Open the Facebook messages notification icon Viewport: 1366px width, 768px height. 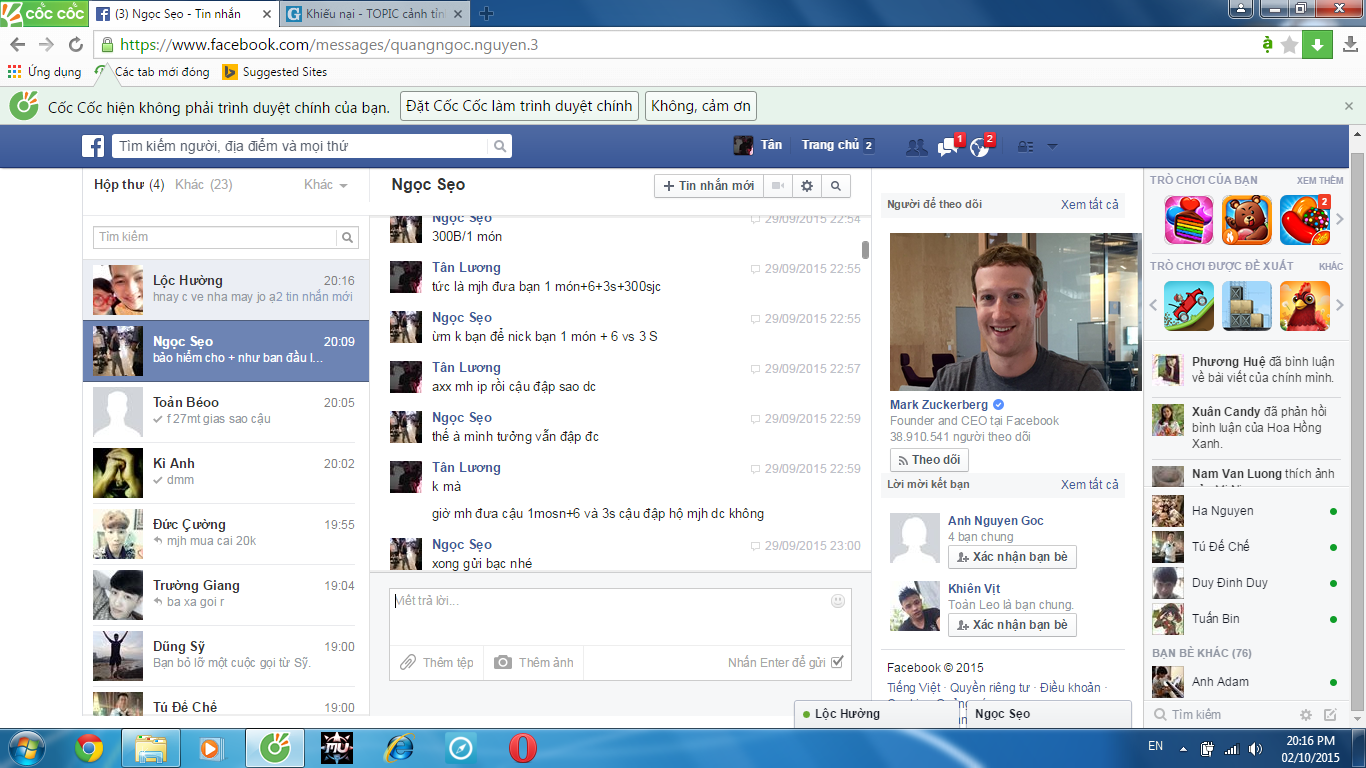point(947,146)
